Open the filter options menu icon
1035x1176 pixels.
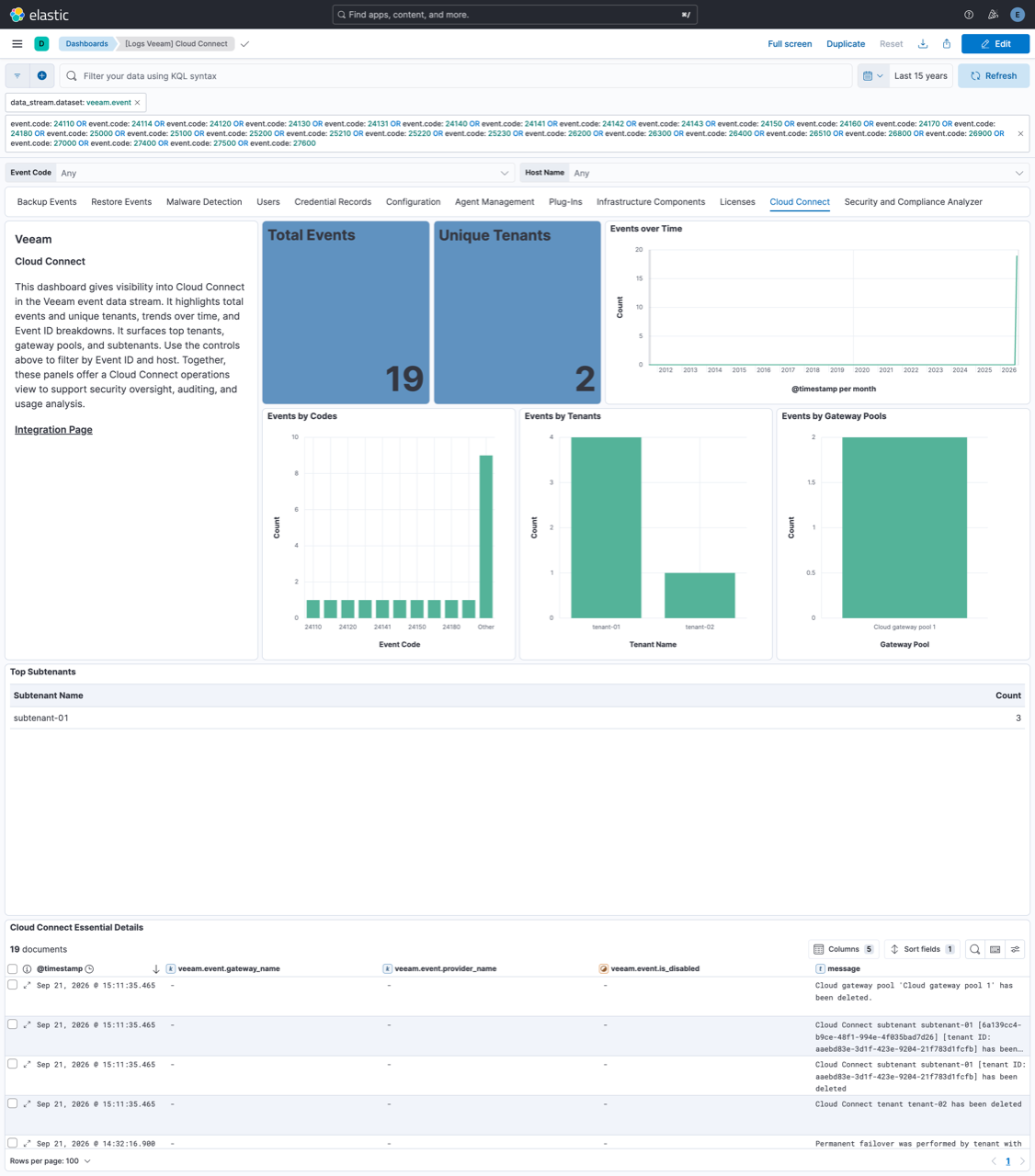(17, 76)
